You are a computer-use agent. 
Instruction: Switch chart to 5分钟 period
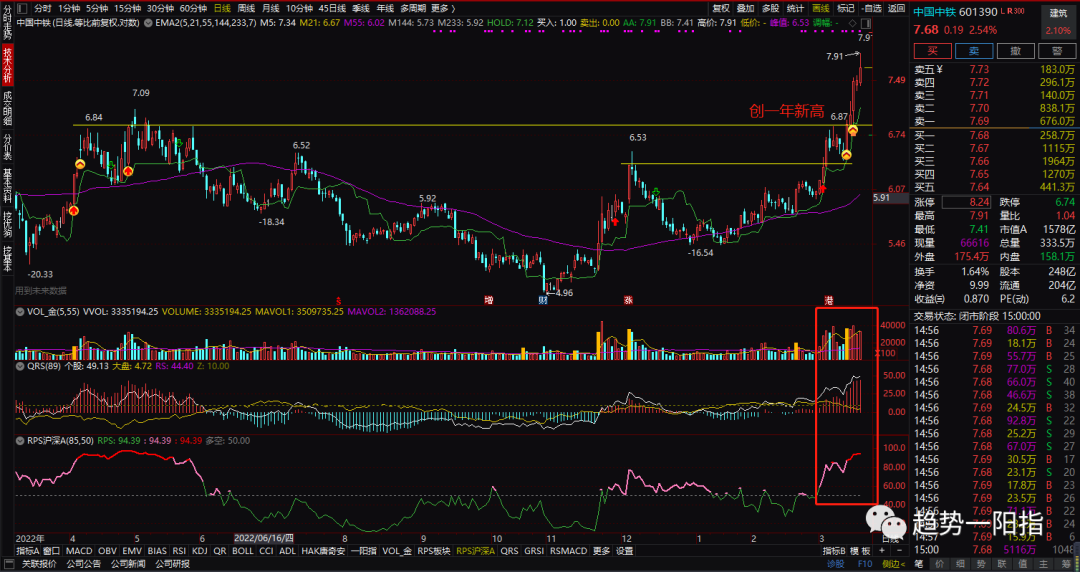click(x=96, y=8)
